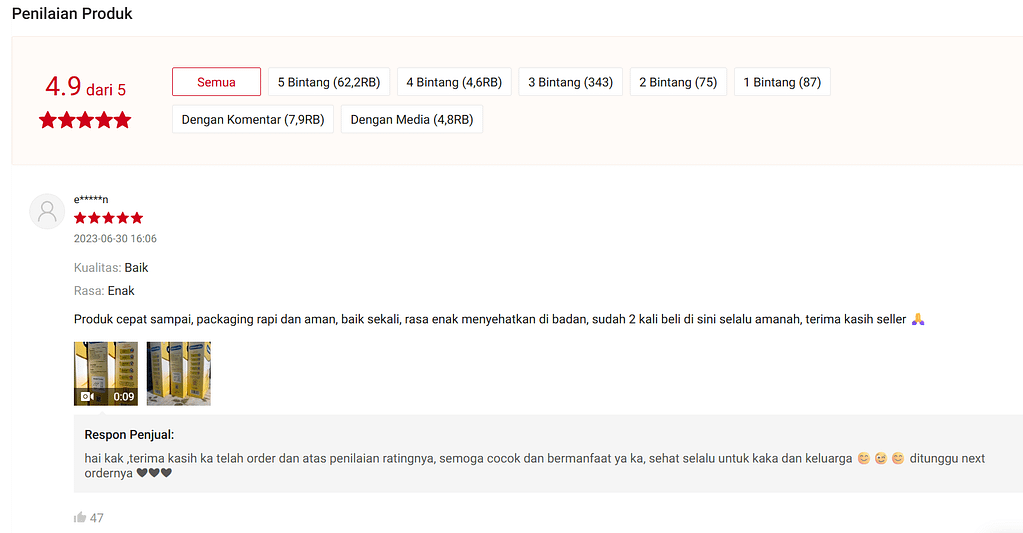Screen dimensions: 1023x533
Task: Filter reviews by 5 Bintang
Action: point(328,82)
